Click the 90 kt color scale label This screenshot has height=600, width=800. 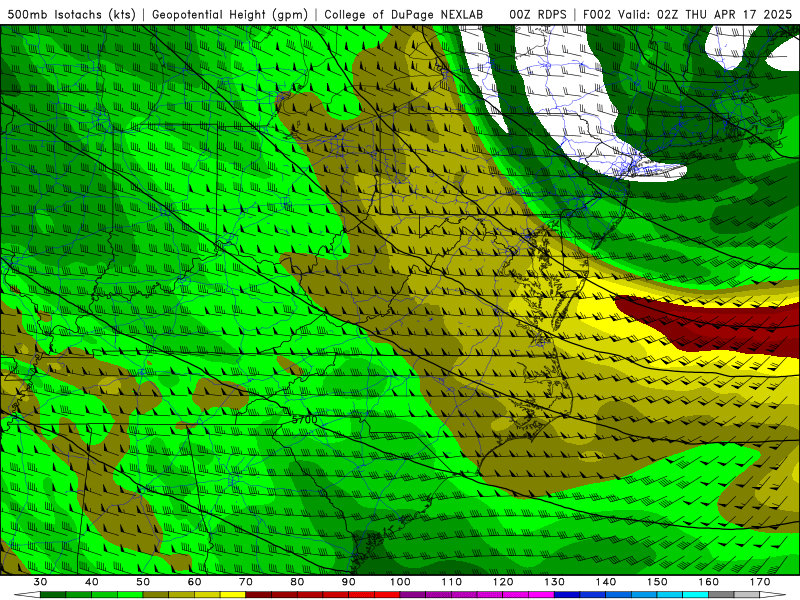tap(348, 582)
